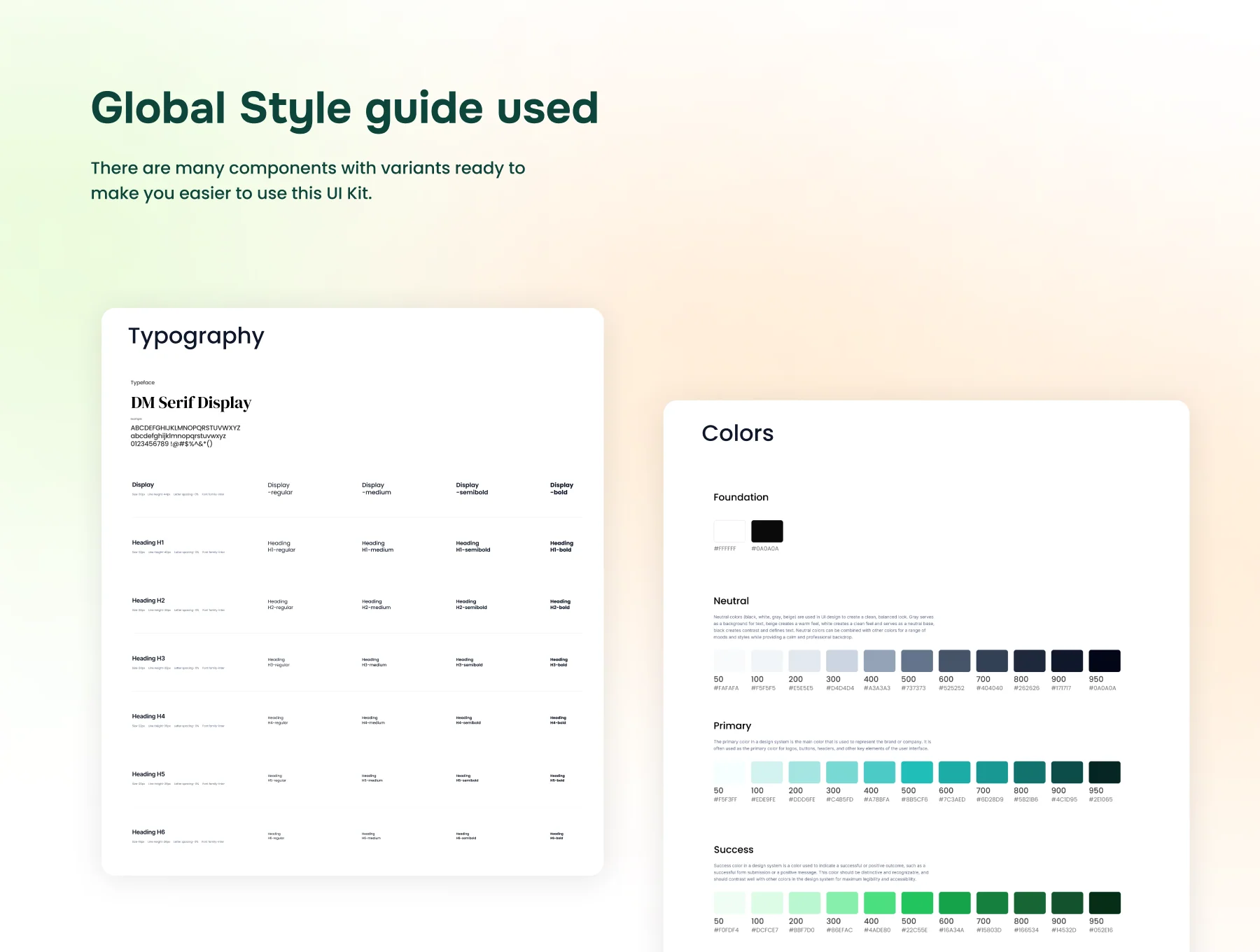This screenshot has height=952, width=1260.
Task: Click Success 600 swatch #16A34A
Action: coord(955,903)
